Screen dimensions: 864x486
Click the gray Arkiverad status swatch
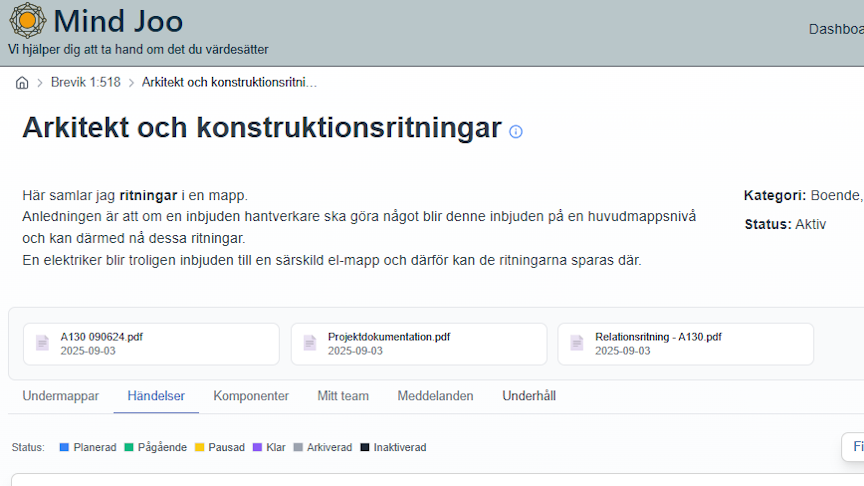298,447
